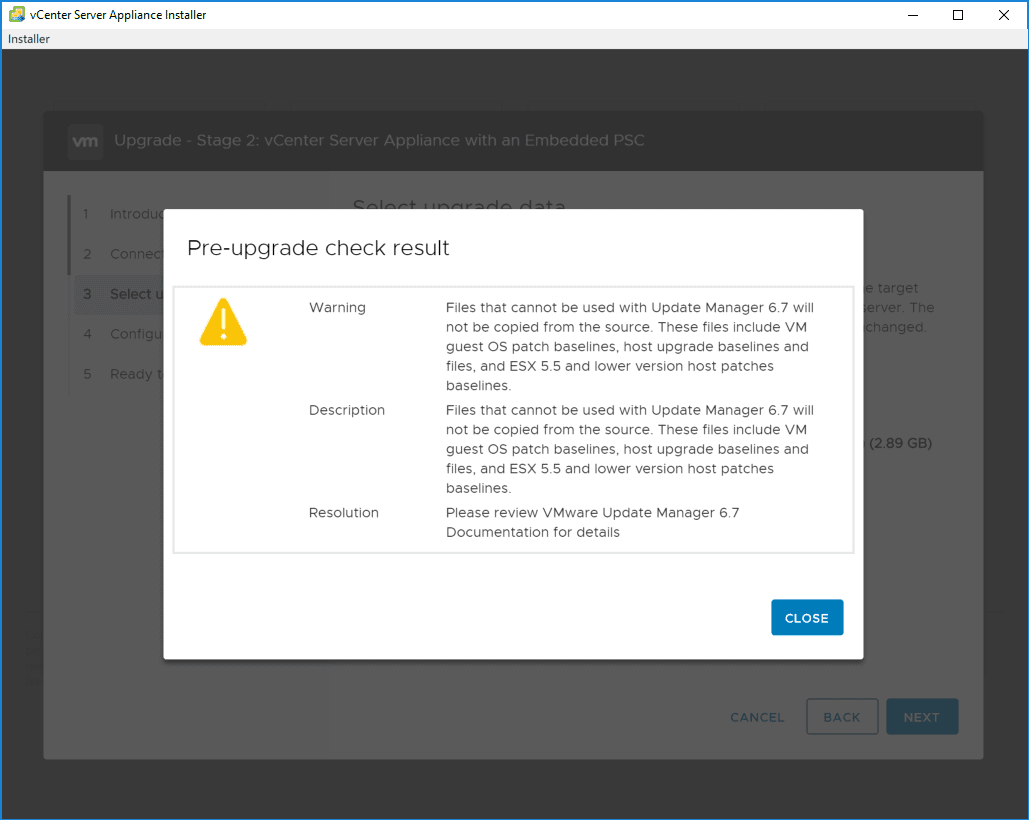Click the 'Pre-upgrade check result' heading
Viewport: 1029px width, 820px height.
[318, 248]
